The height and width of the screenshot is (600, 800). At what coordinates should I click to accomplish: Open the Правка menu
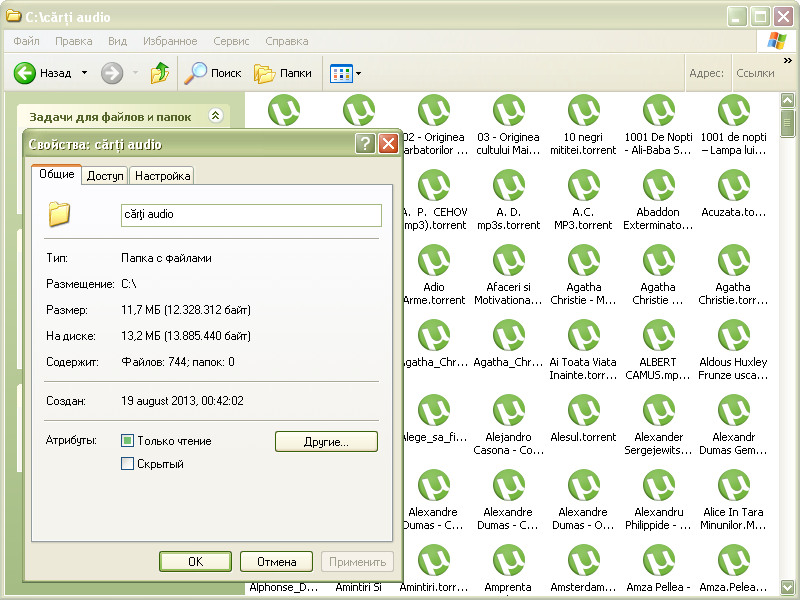tap(73, 41)
